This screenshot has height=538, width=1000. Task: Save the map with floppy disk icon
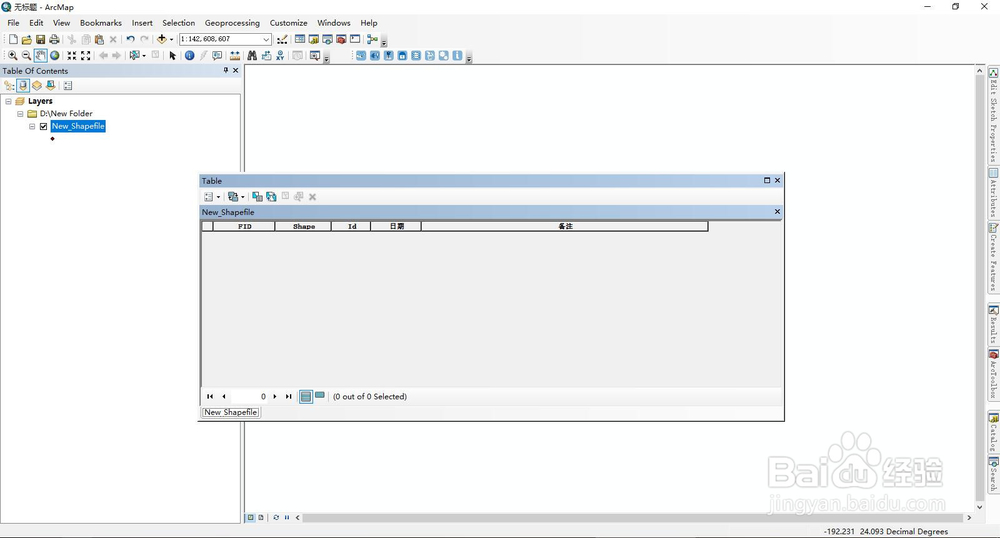coord(40,40)
